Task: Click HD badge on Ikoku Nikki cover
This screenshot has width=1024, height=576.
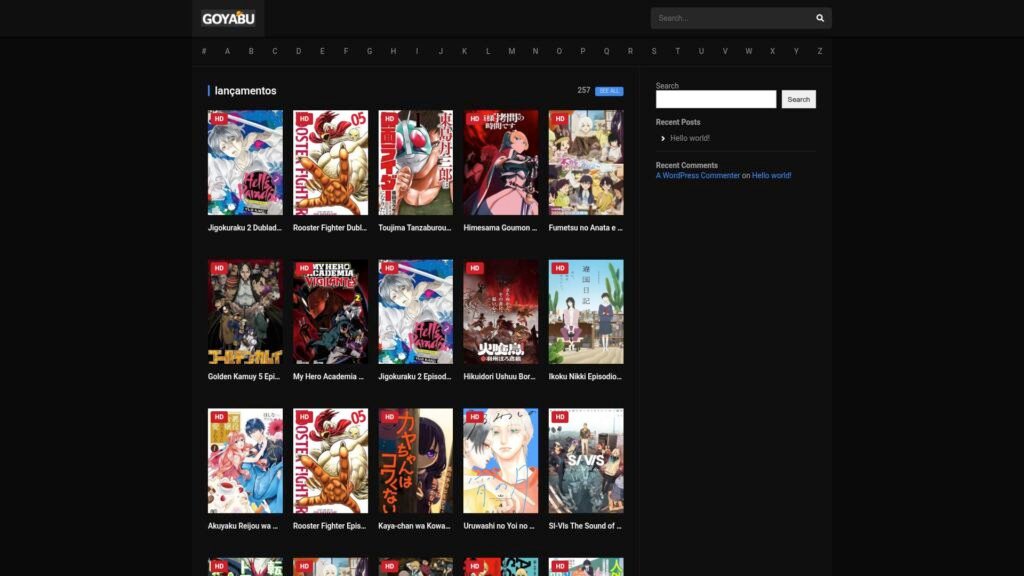Action: click(560, 268)
